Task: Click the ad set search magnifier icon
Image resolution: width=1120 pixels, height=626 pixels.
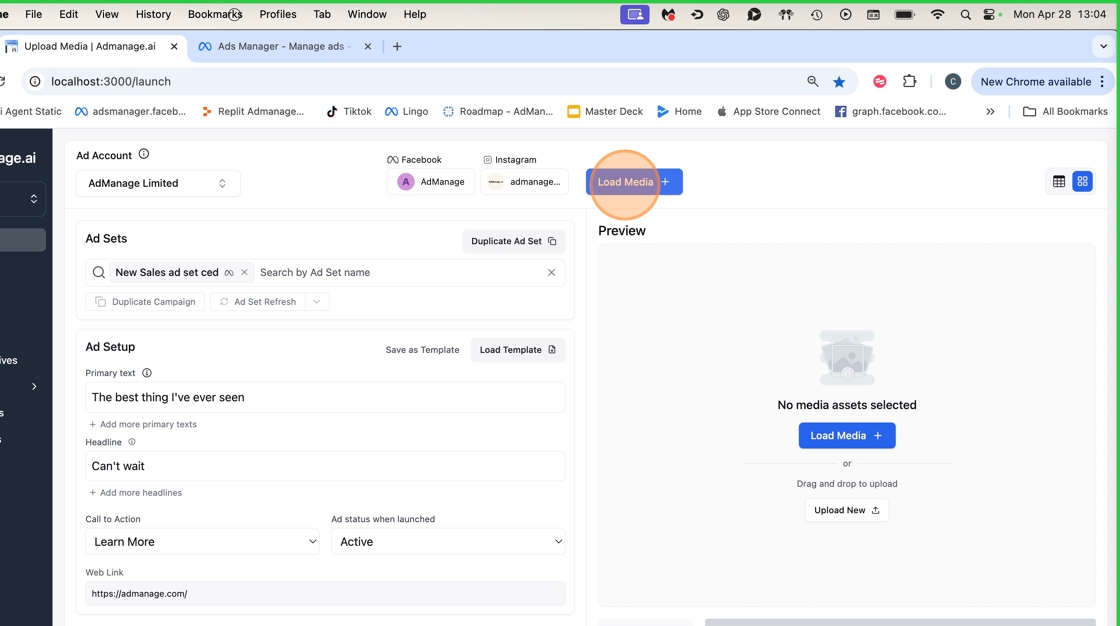Action: (99, 272)
